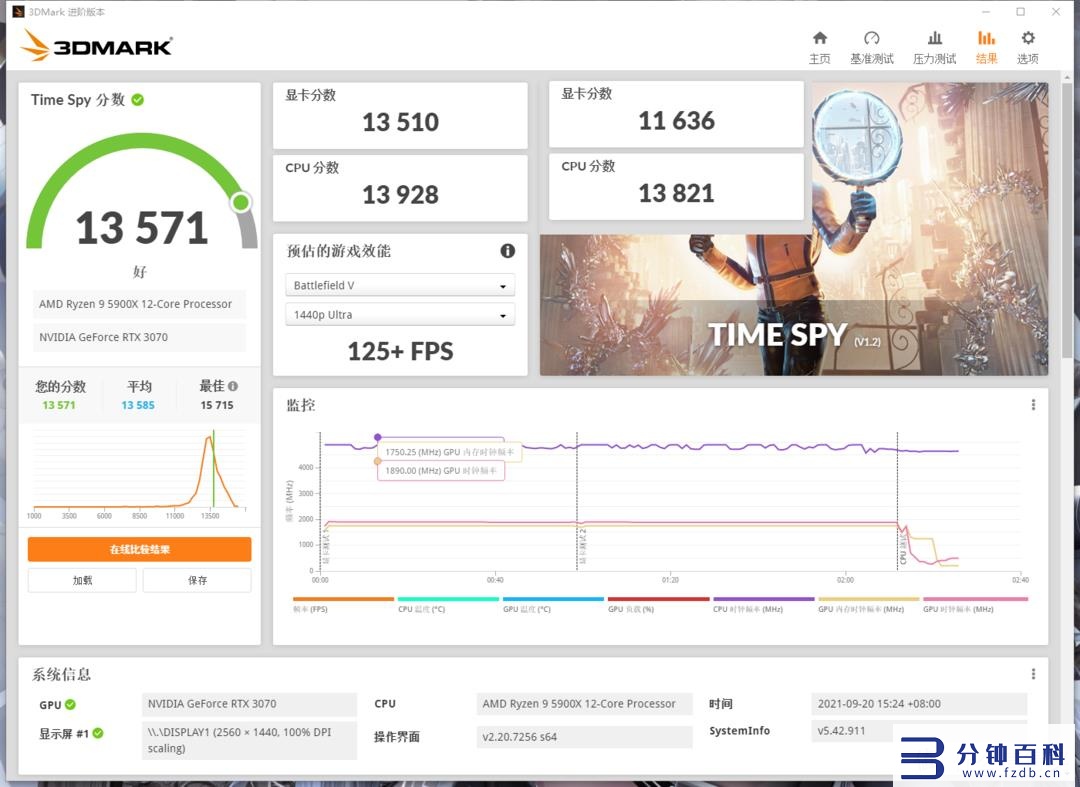Toggle the CPU 时钟频率 (MHz) purple legend

(763, 605)
